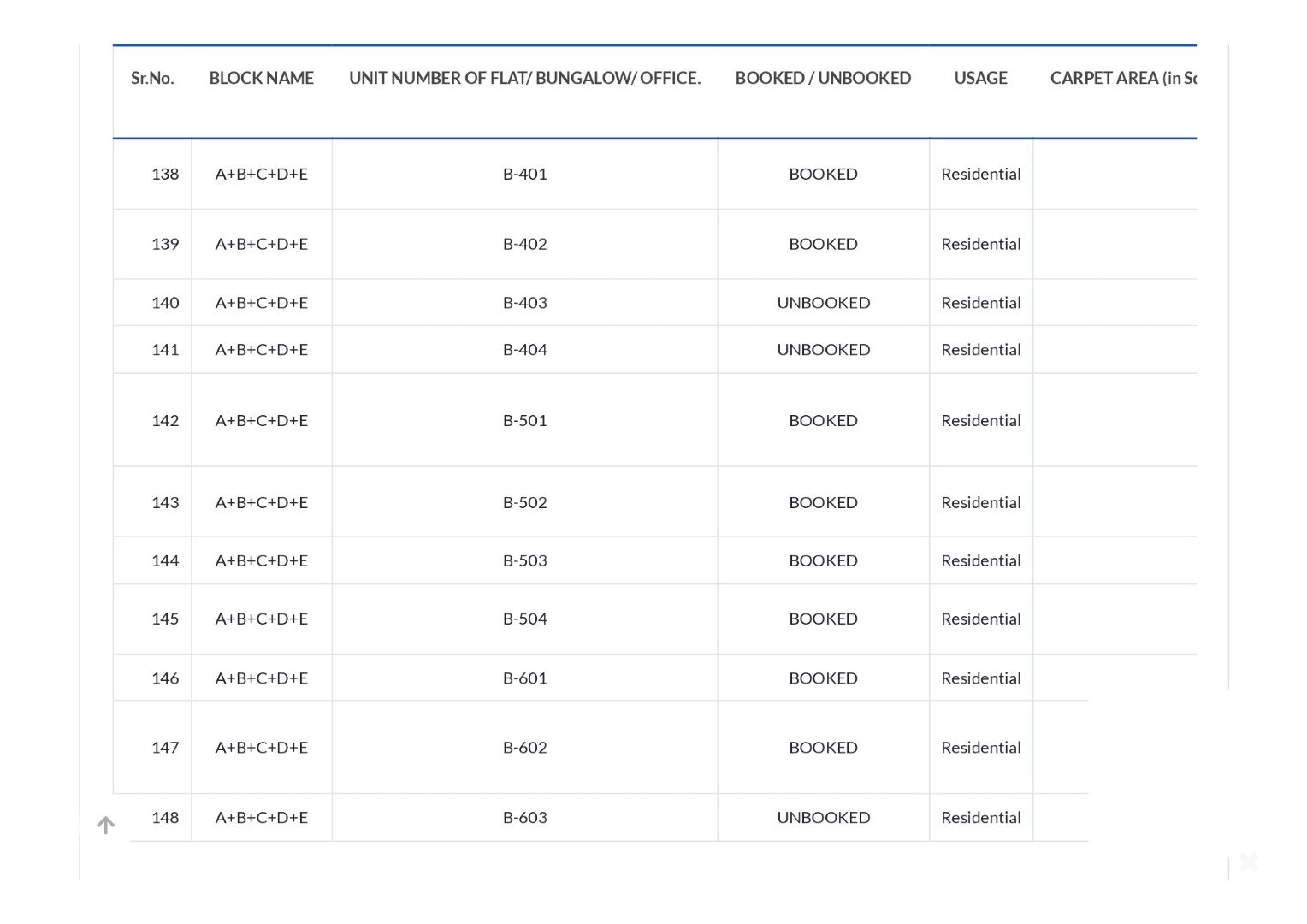Click Residential usage in row 142

981,420
